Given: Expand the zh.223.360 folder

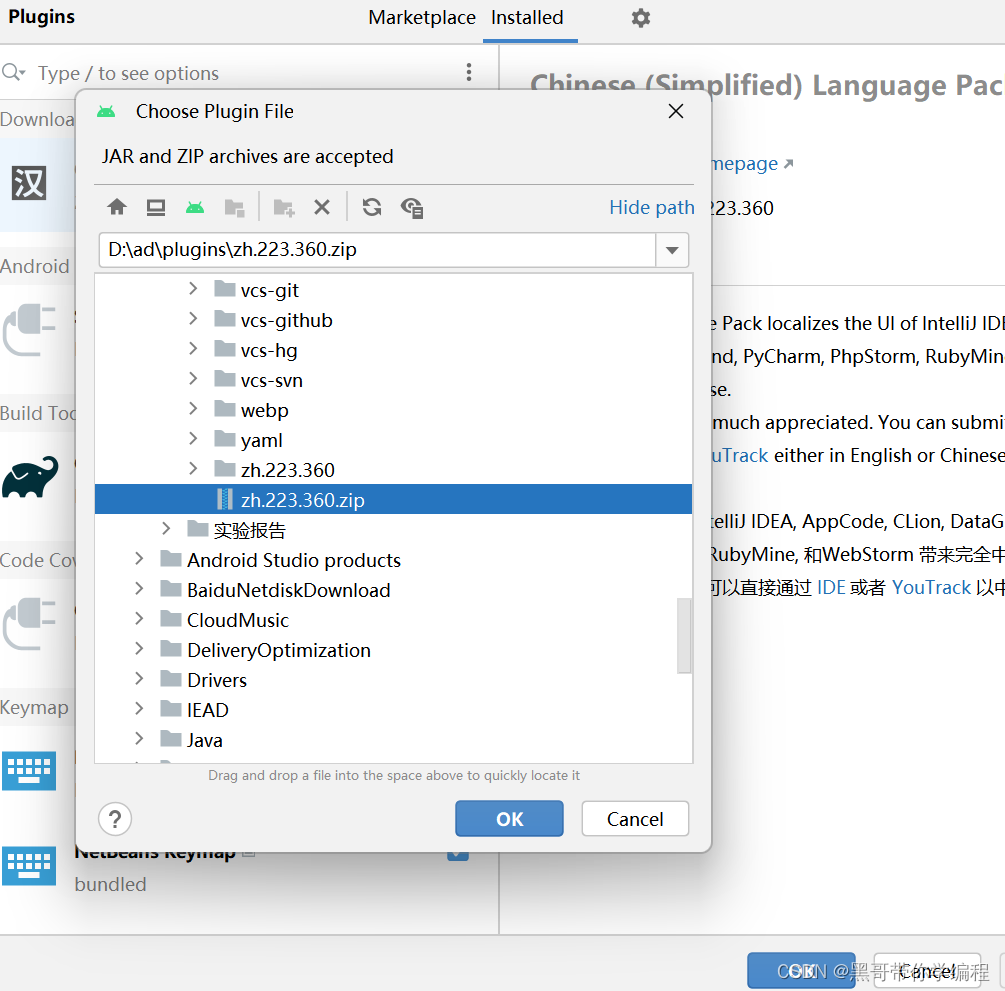Looking at the screenshot, I should pos(193,469).
